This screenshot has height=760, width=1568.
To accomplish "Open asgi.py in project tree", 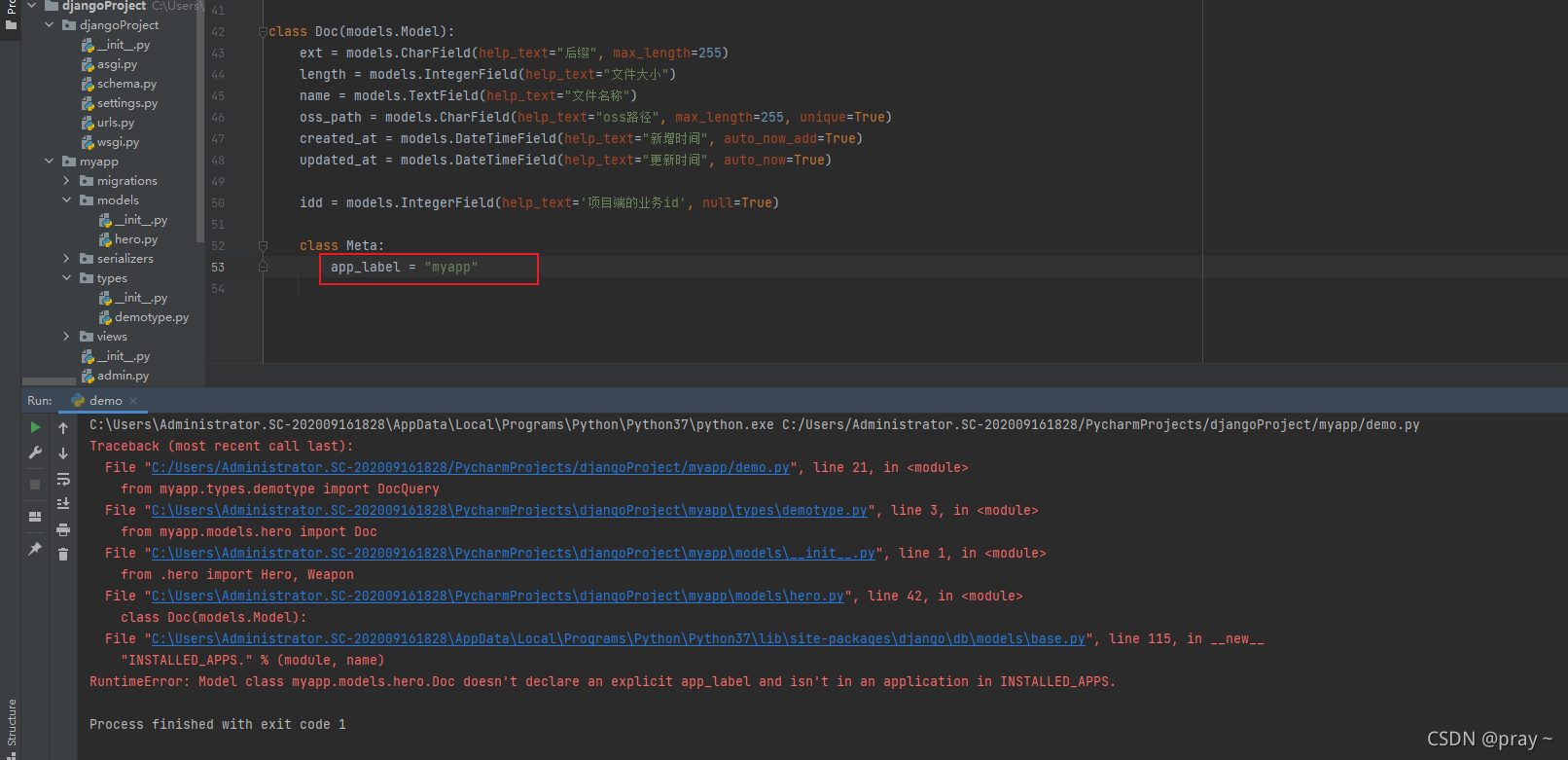I will (117, 64).
